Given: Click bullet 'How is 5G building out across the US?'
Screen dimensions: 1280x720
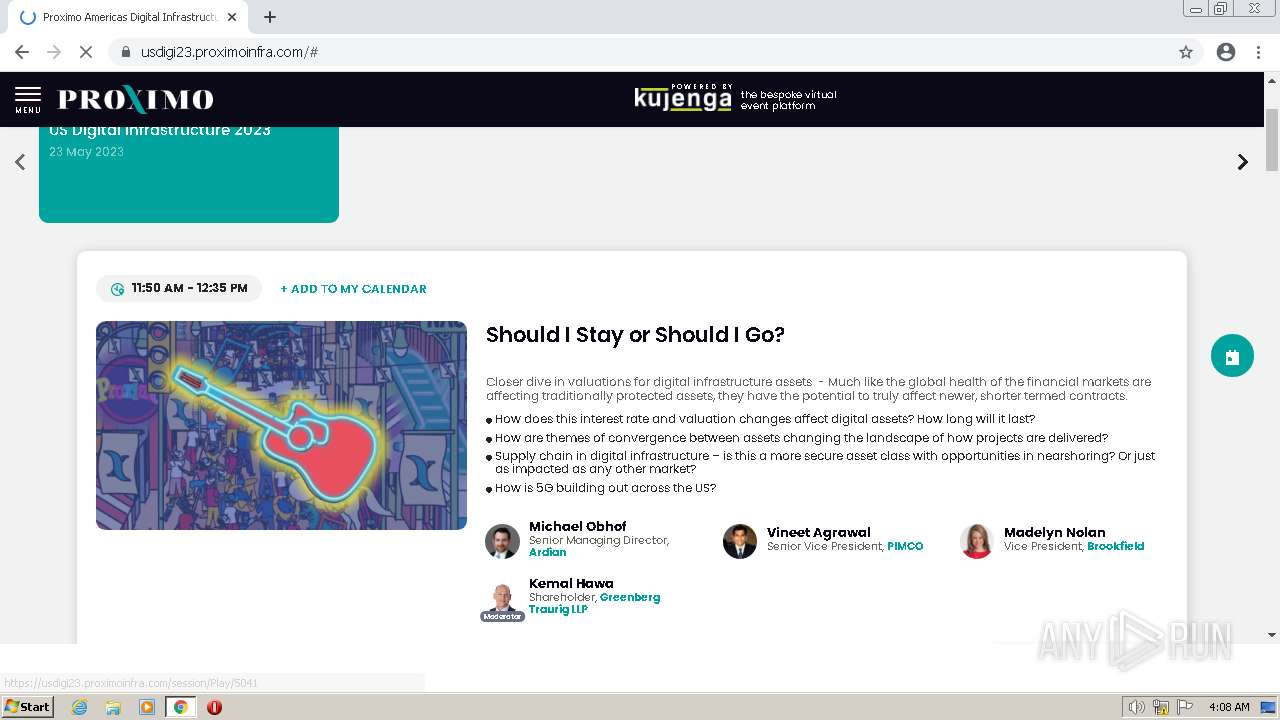Looking at the screenshot, I should (605, 488).
